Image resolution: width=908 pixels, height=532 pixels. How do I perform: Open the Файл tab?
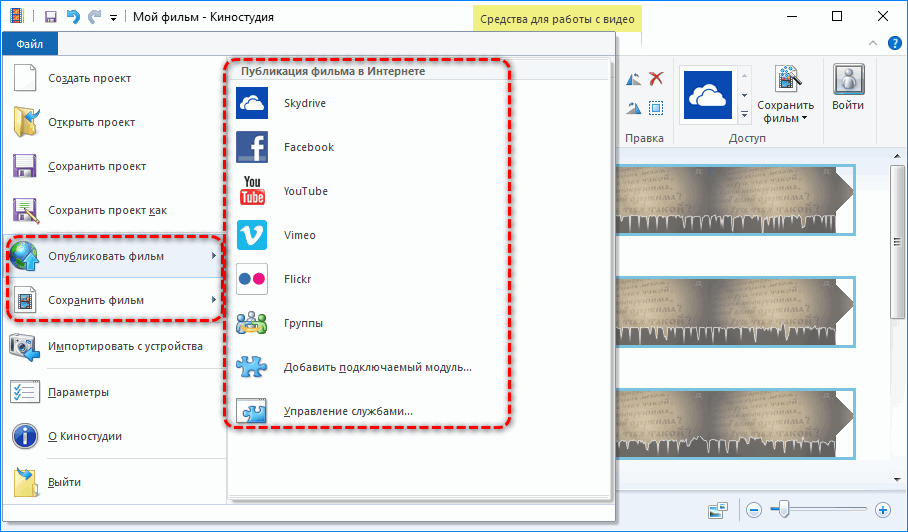pos(30,44)
